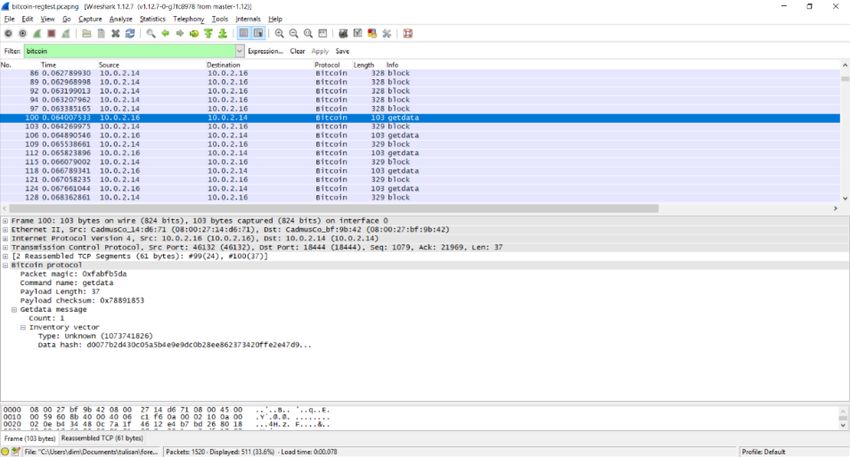The height and width of the screenshot is (457, 850).
Task: Open expert info status circle
Action: [x=5, y=452]
